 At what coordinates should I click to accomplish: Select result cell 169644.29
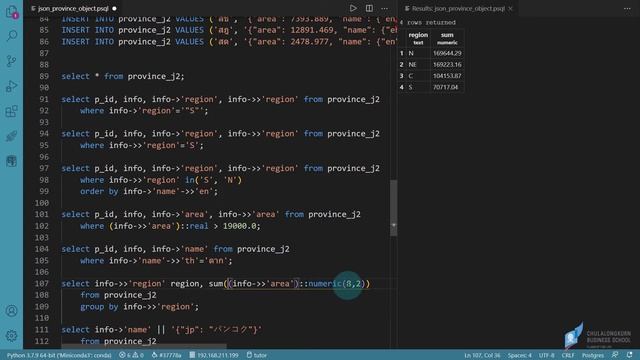(447, 53)
